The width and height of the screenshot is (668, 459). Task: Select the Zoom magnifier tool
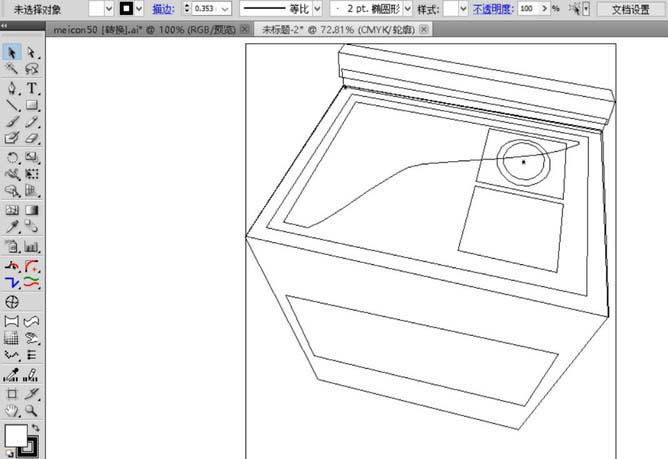point(32,410)
